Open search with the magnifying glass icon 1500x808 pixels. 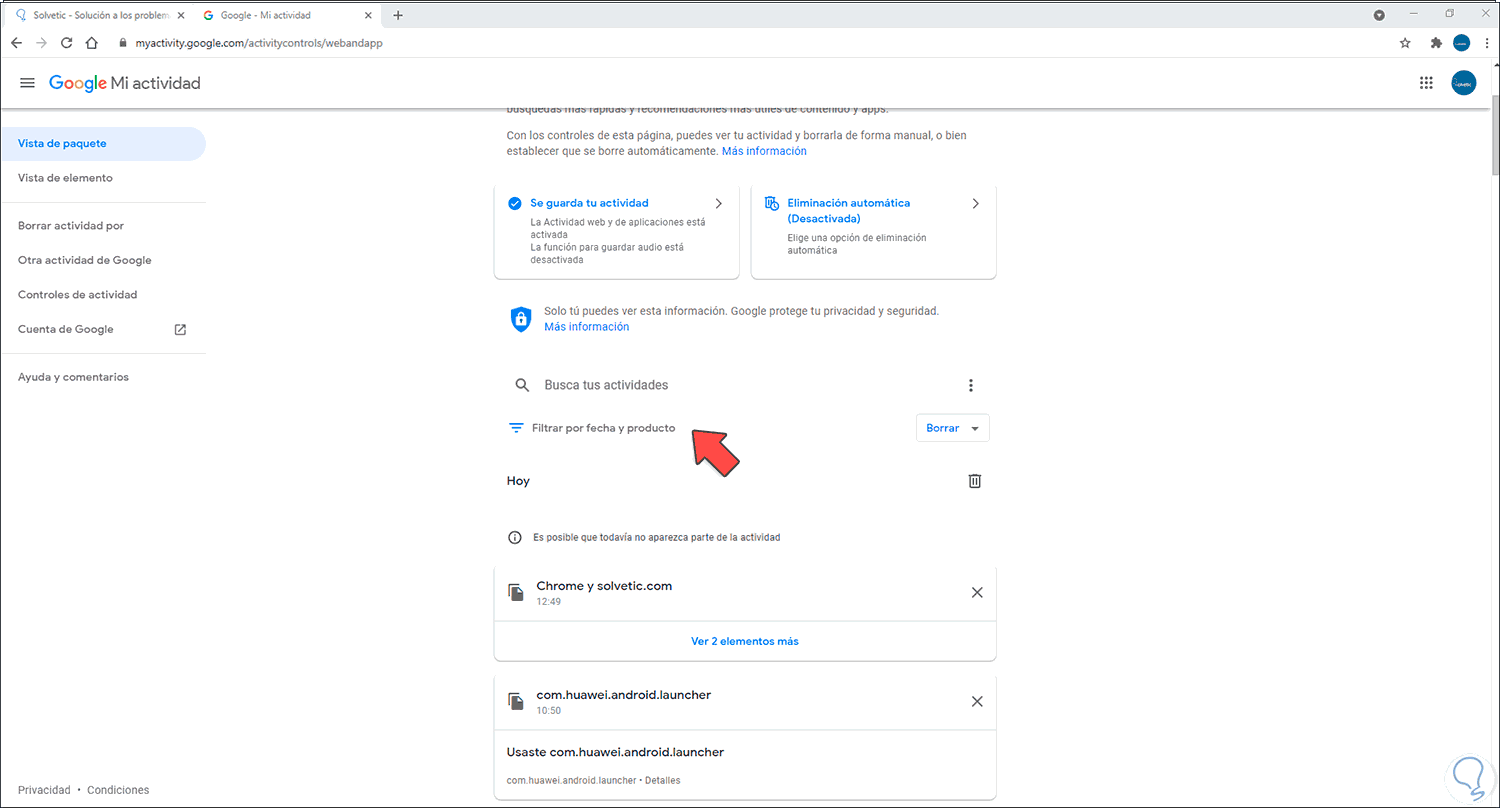521,384
